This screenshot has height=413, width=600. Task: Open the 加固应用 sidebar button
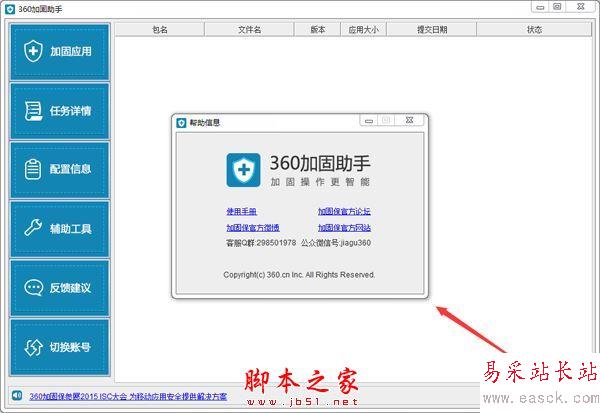60,52
